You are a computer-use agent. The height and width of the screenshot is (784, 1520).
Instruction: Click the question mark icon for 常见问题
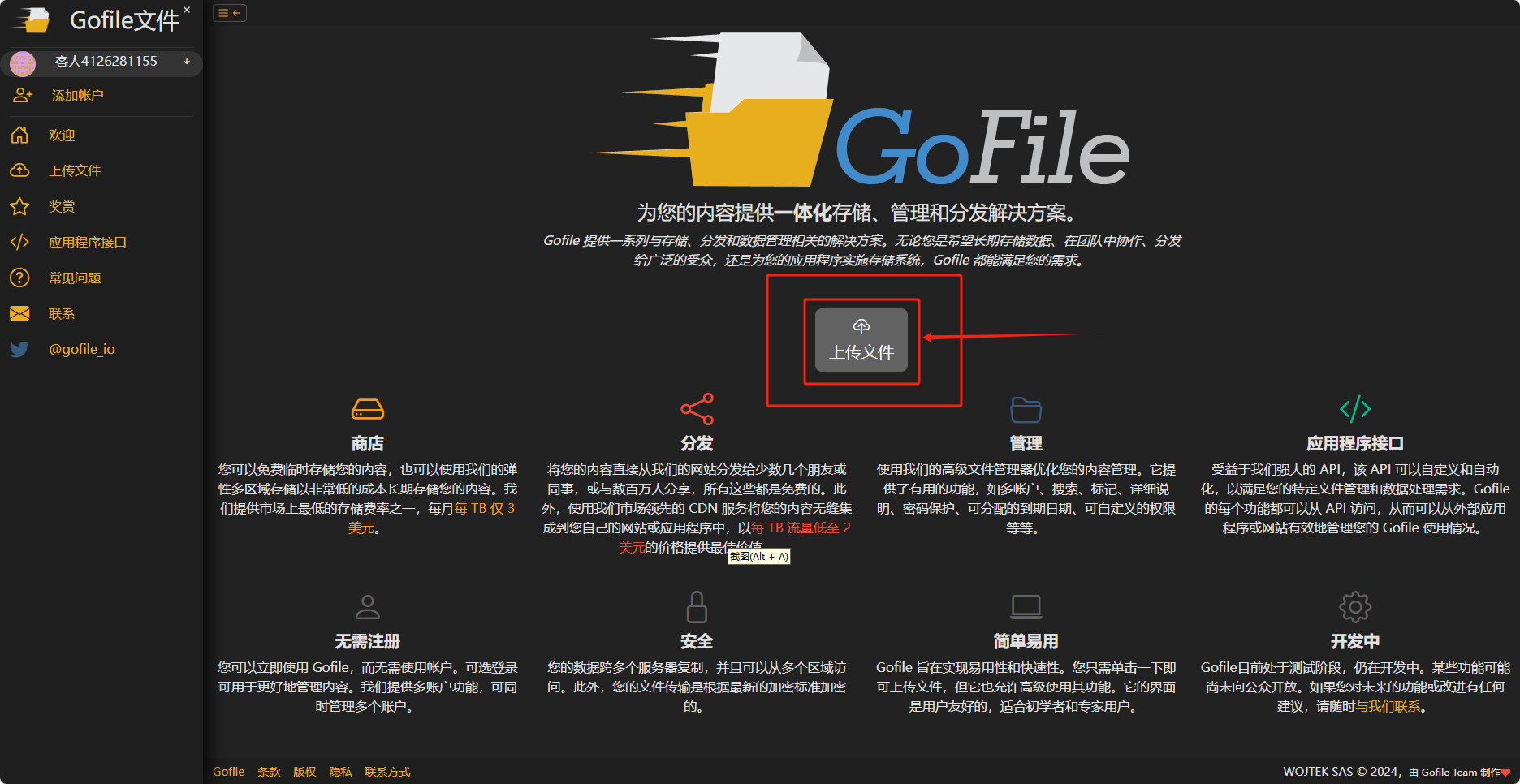tap(19, 278)
